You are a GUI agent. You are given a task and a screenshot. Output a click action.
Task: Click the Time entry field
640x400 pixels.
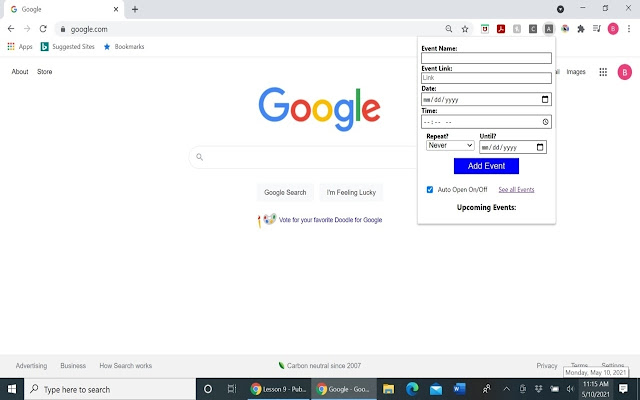click(486, 122)
